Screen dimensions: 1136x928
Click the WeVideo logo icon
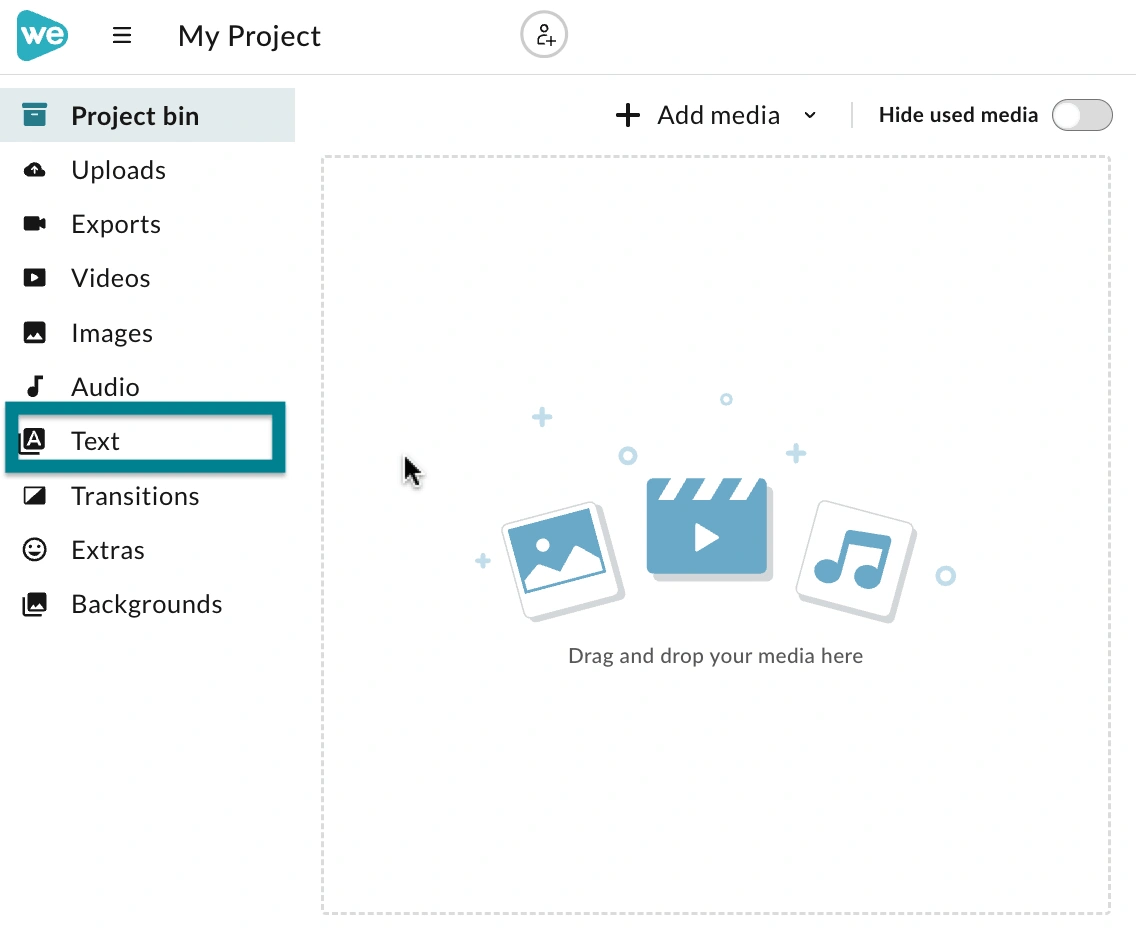42,35
